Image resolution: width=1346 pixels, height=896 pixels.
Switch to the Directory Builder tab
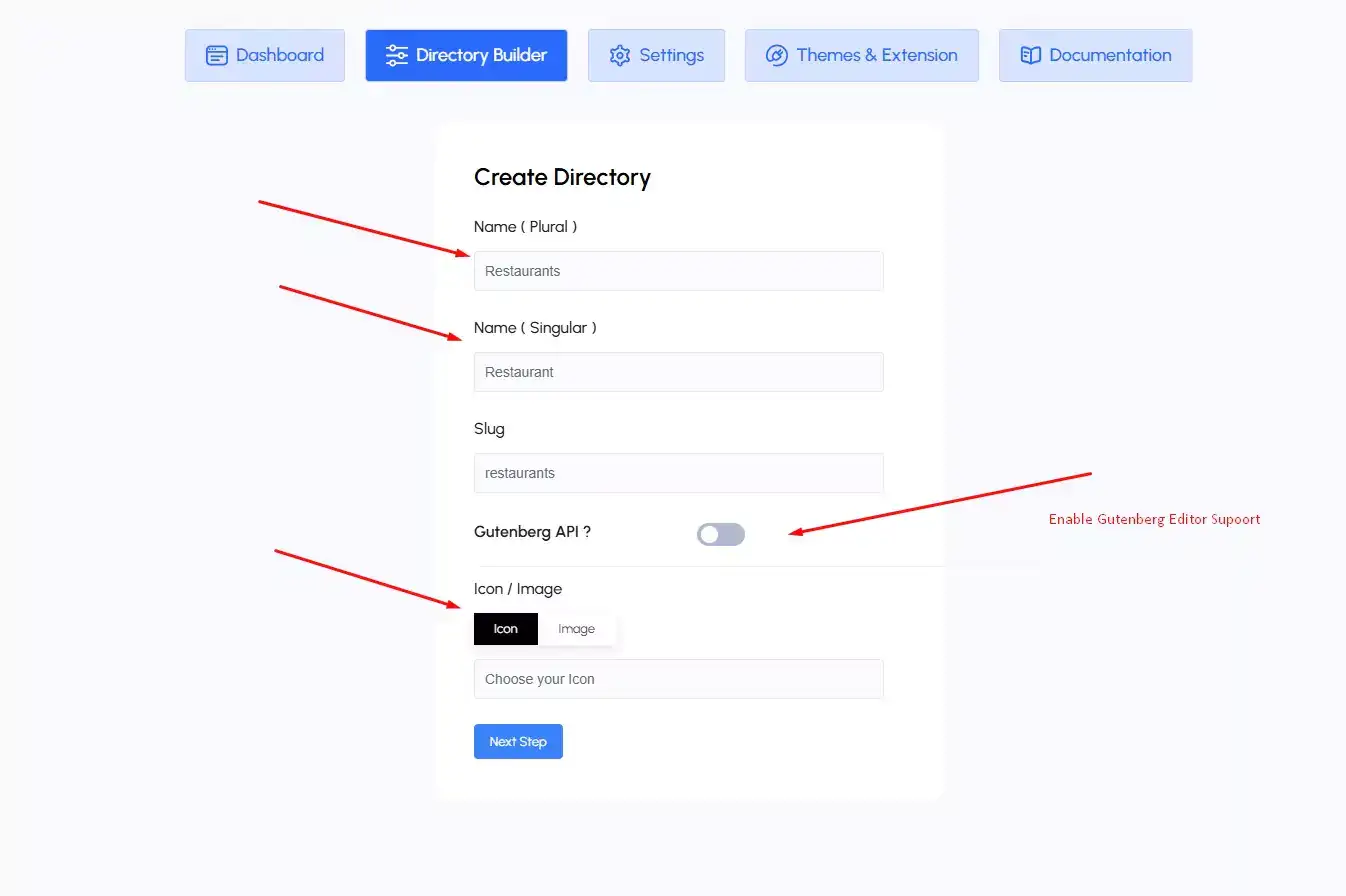(466, 55)
